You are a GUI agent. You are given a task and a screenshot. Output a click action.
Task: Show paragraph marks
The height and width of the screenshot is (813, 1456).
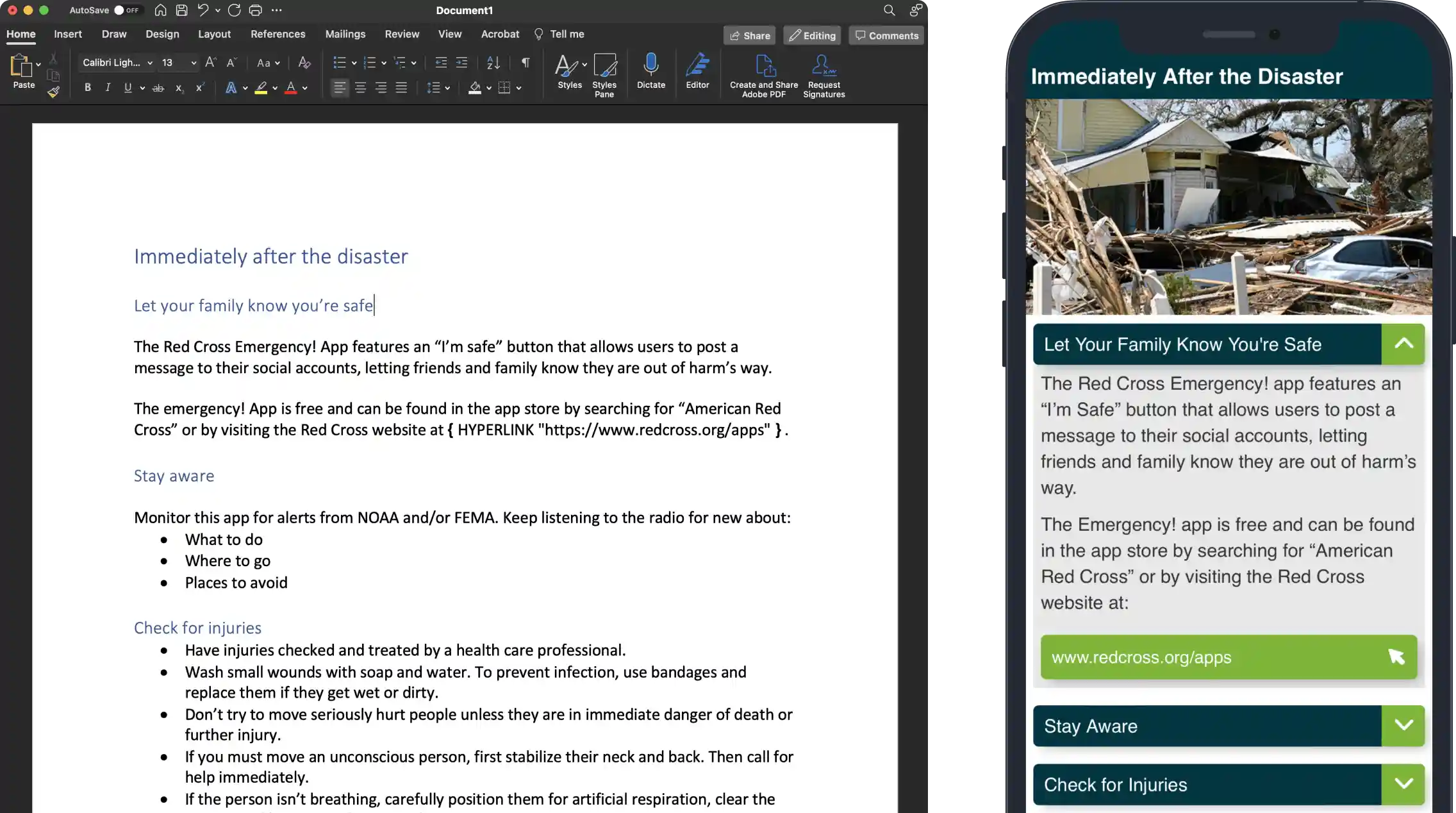[524, 62]
